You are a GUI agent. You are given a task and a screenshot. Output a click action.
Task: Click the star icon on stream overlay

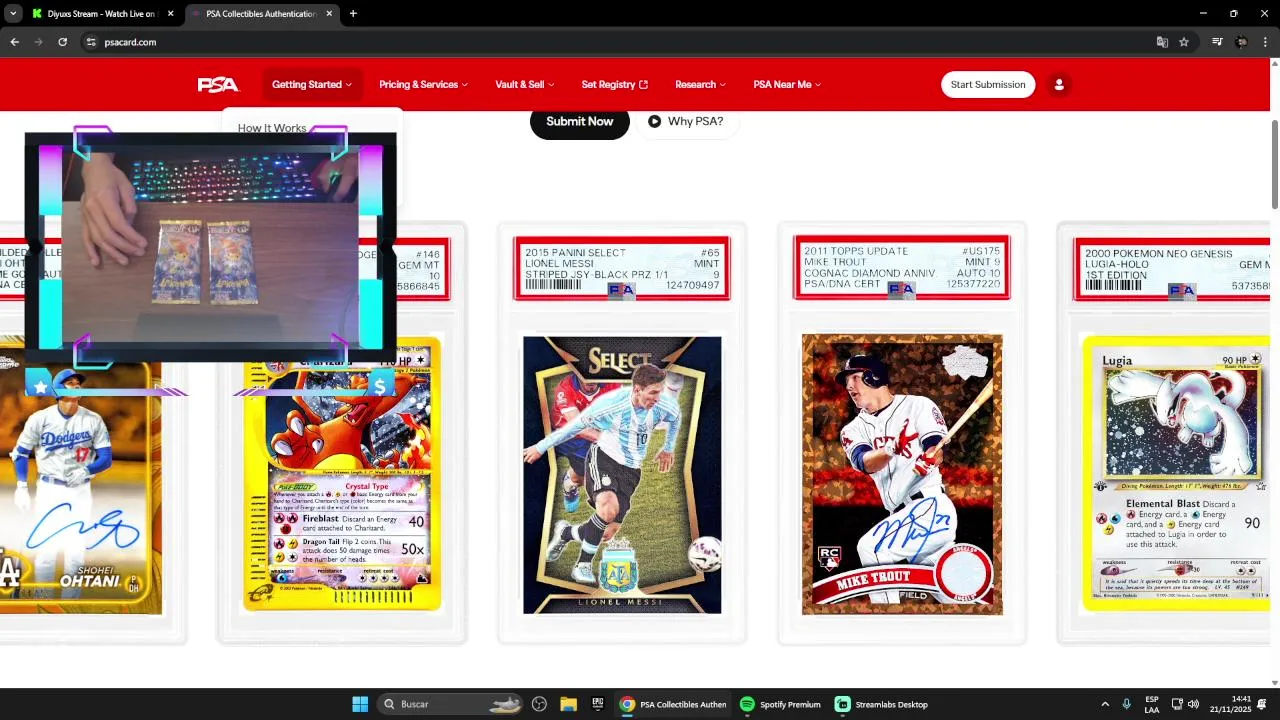tap(40, 386)
